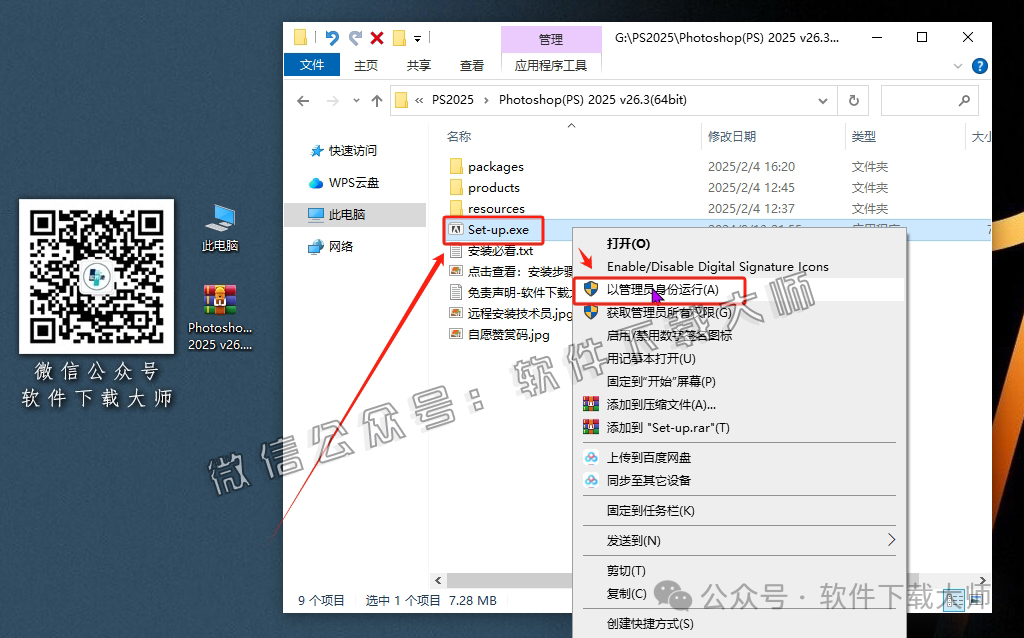Click the WinRAR icon beside 添加到压缩文件(A)
Image resolution: width=1024 pixels, height=638 pixels.
pos(589,402)
